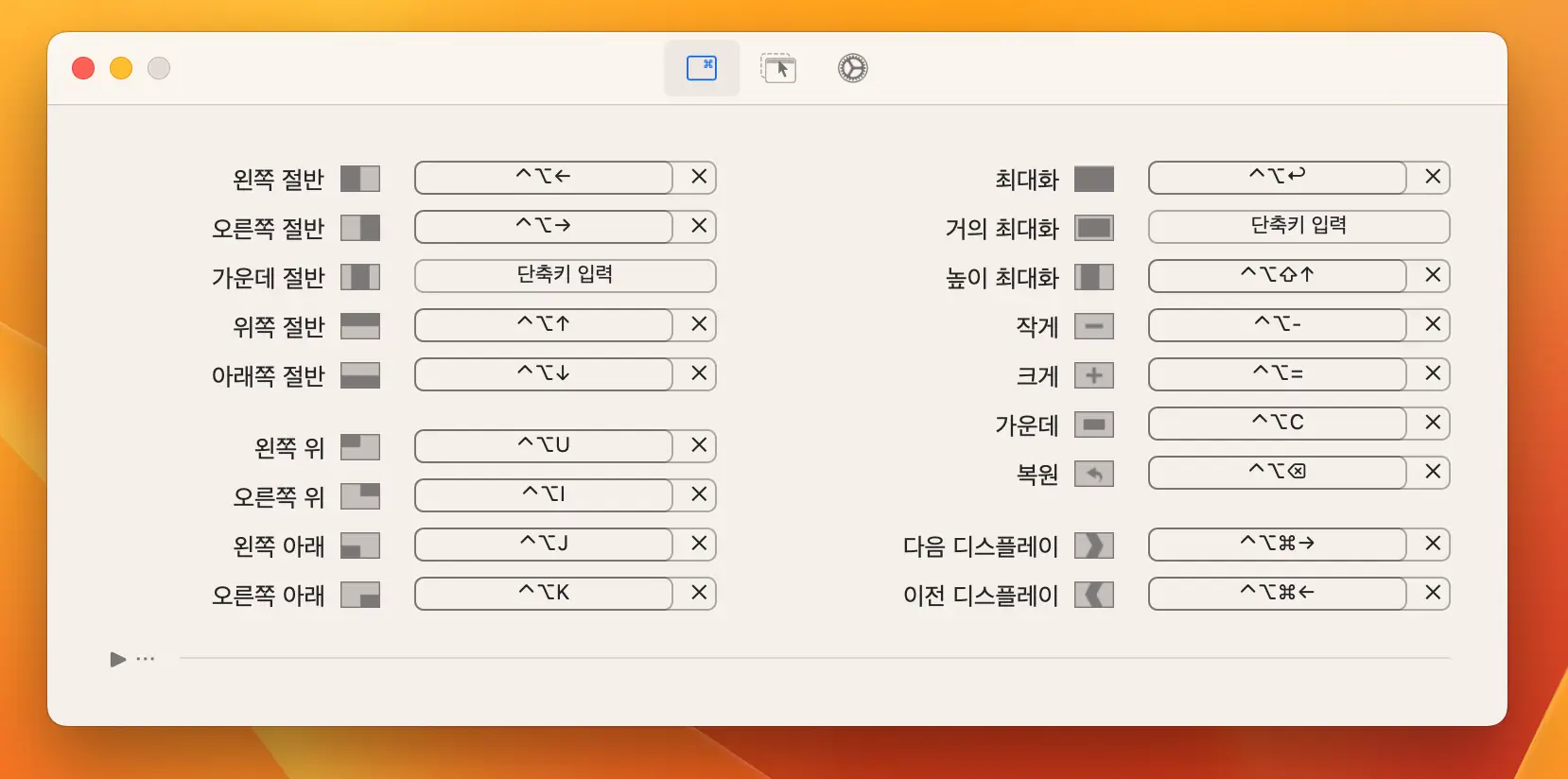
Task: Click the 오른쪽 절반 right-half icon
Action: (360, 228)
